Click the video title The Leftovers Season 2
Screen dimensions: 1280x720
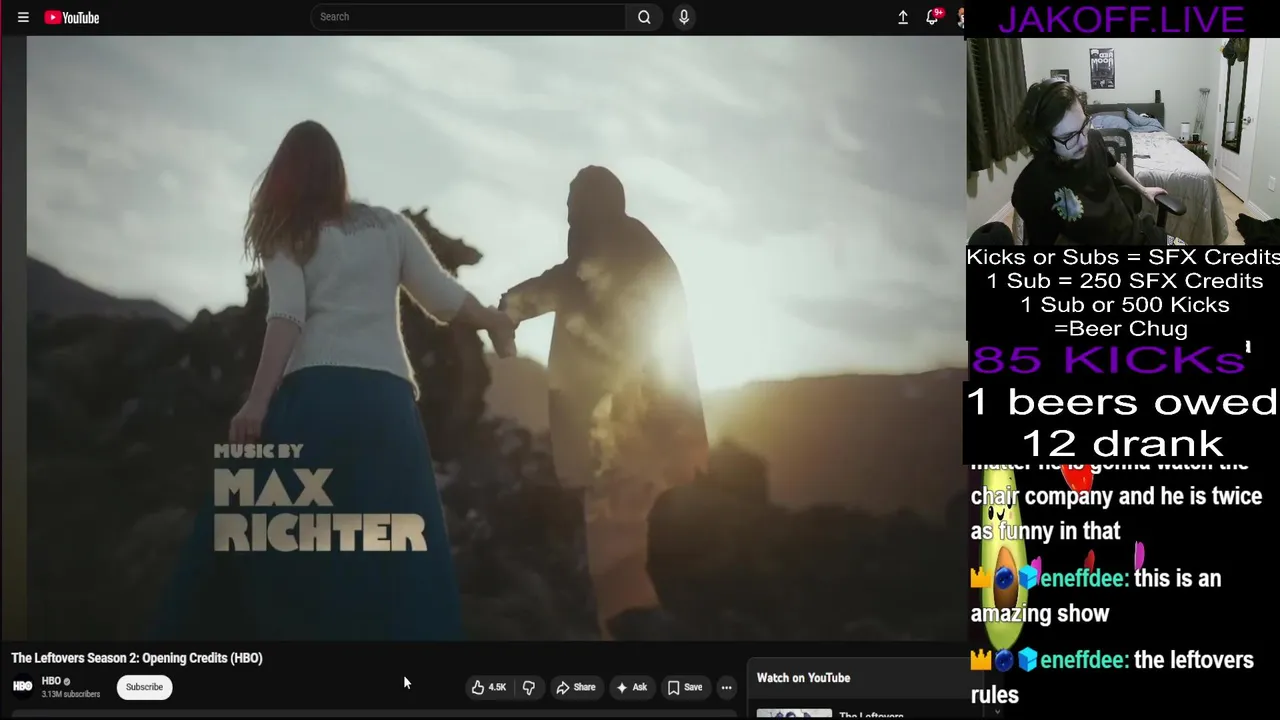click(x=137, y=658)
